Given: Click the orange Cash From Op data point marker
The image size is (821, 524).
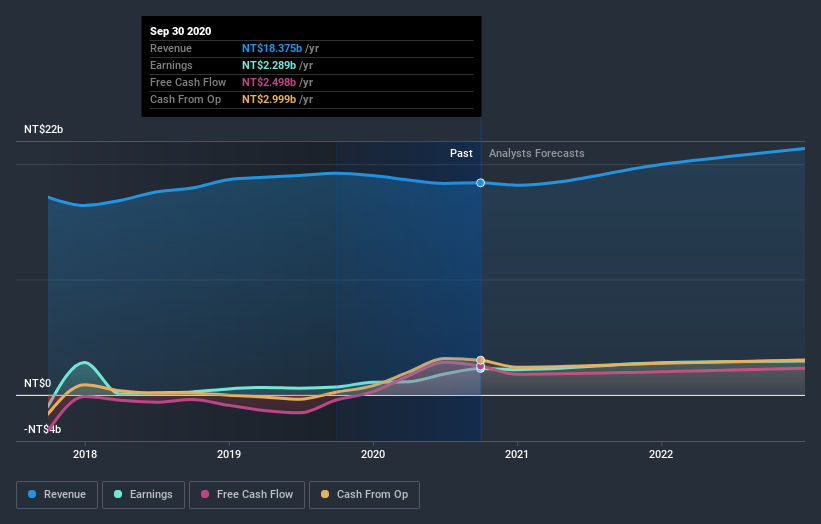Looking at the screenshot, I should (481, 360).
